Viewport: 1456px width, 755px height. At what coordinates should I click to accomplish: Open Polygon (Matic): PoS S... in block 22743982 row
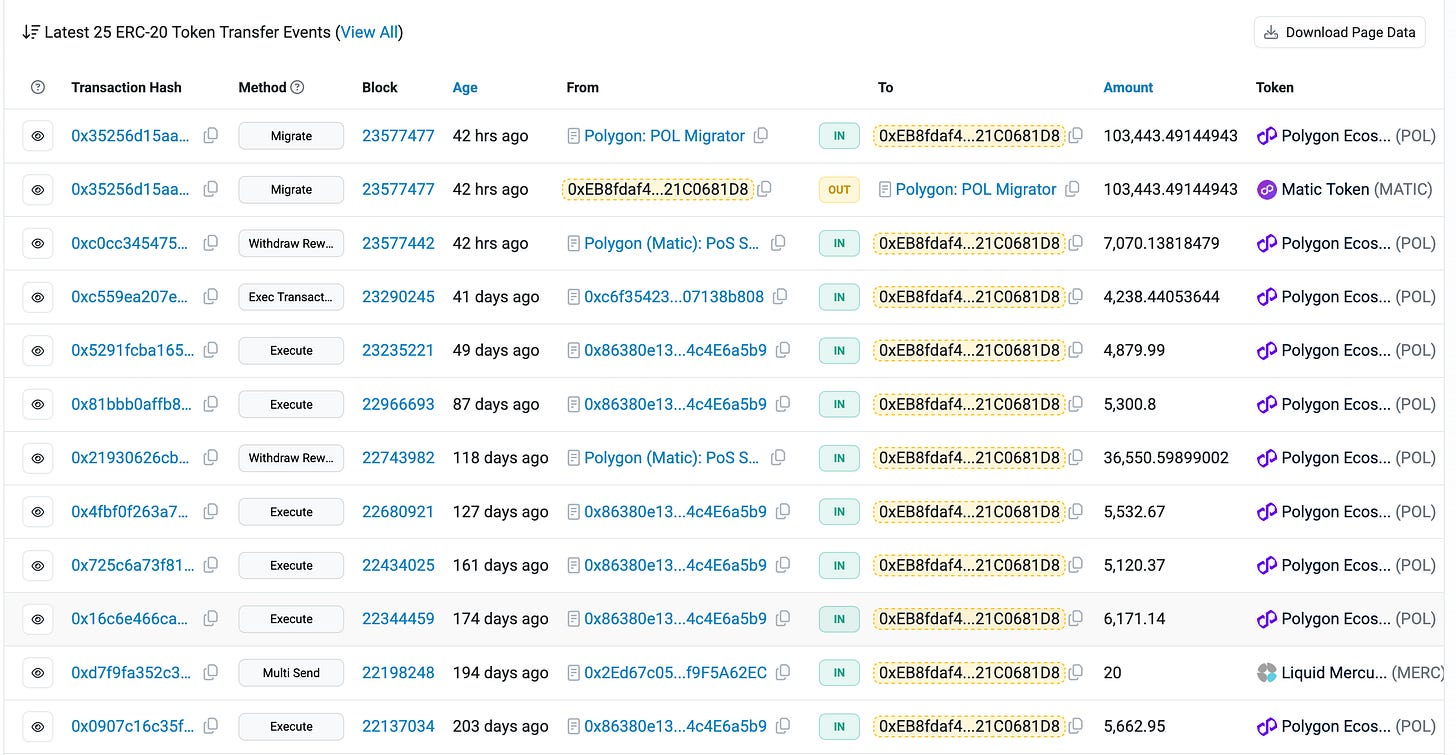point(672,458)
